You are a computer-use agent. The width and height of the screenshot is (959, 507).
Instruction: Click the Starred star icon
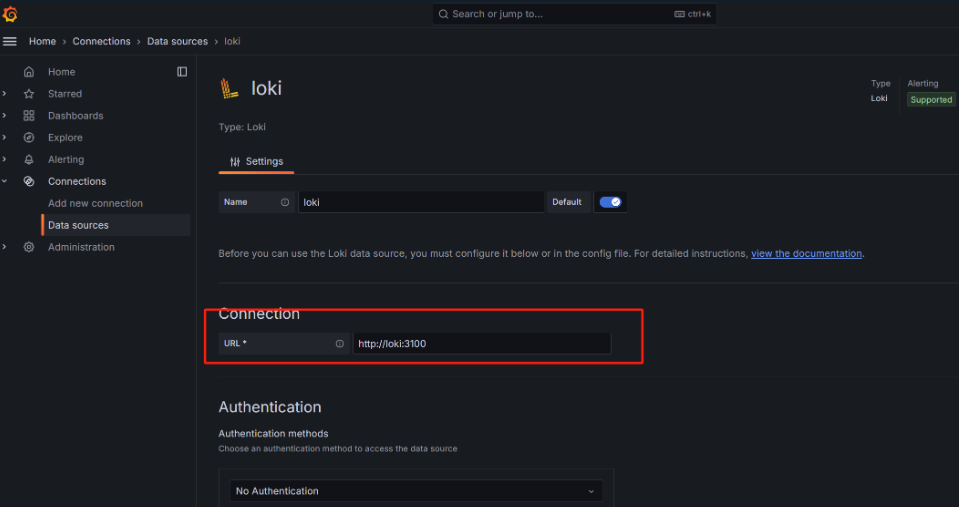pos(29,94)
